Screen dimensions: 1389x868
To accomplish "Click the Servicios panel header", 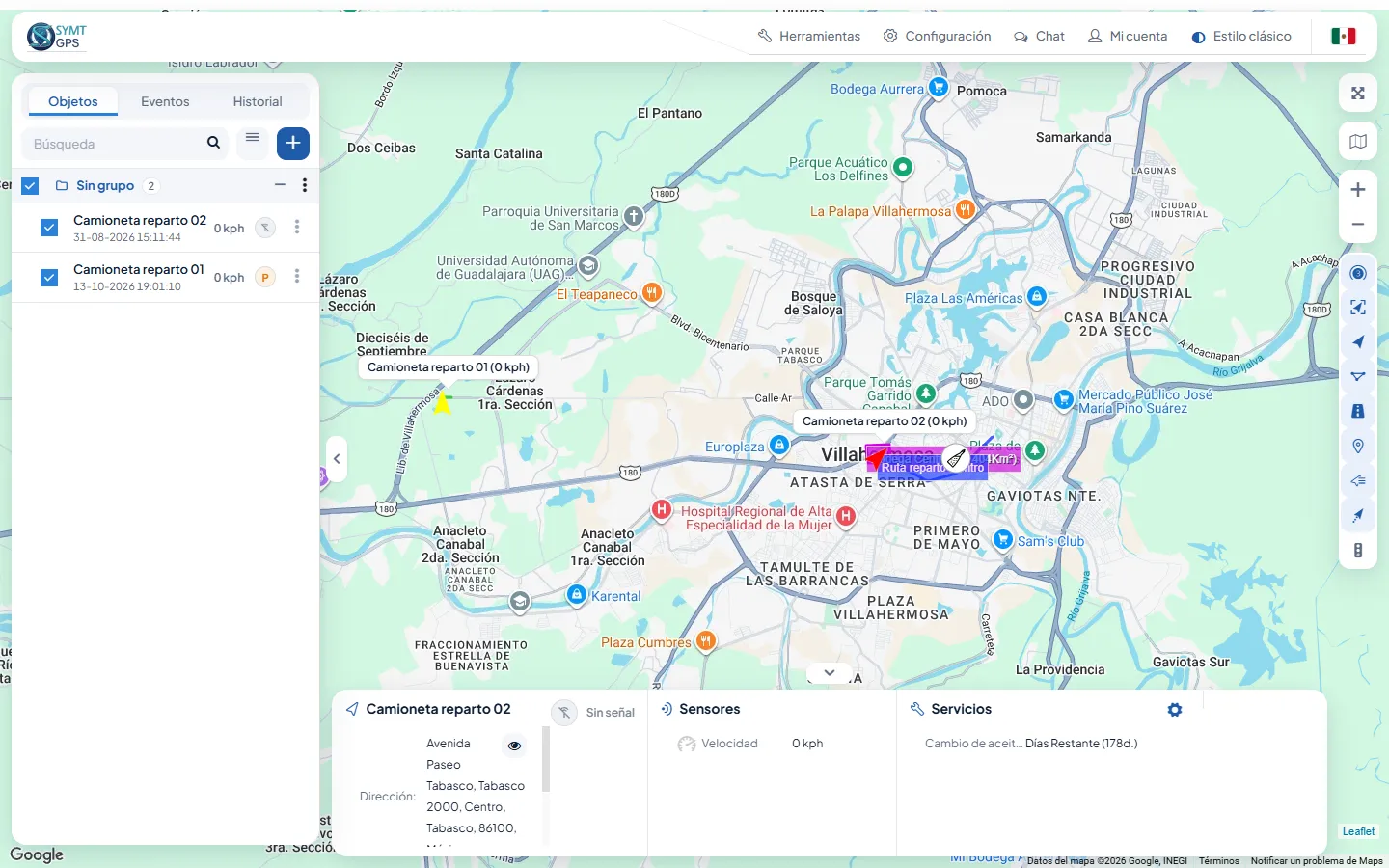I will (x=951, y=709).
